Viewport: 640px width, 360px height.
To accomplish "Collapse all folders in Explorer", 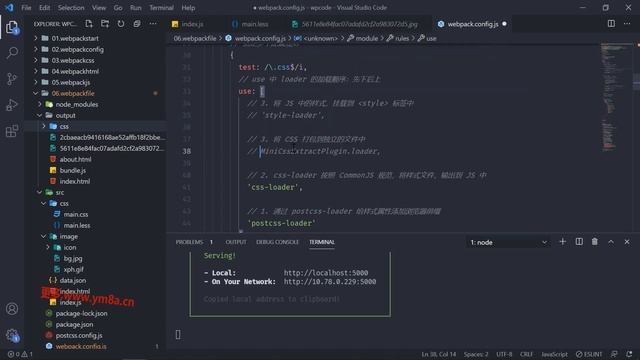I will (137, 24).
